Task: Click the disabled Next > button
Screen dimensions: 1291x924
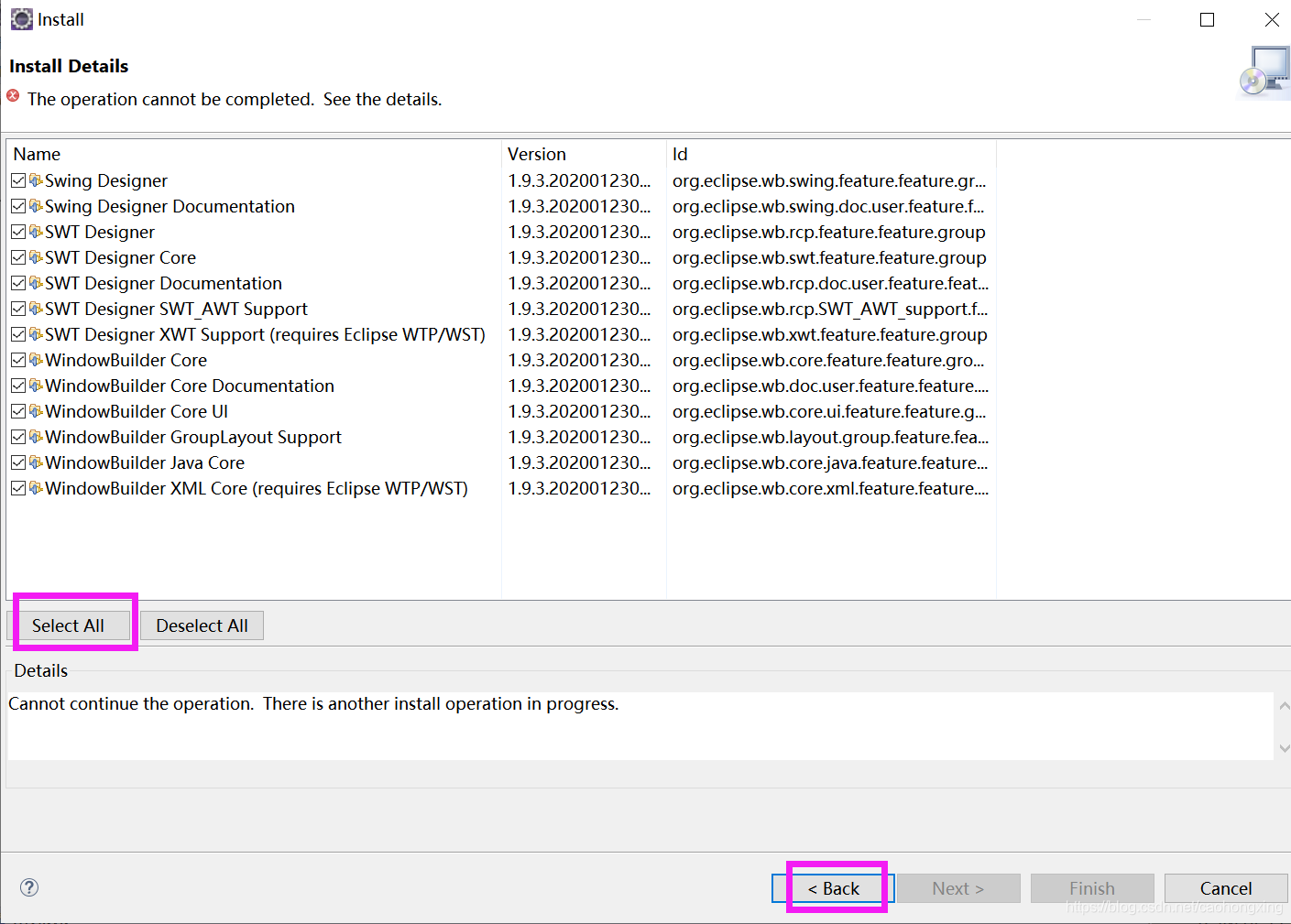Action: click(x=958, y=888)
